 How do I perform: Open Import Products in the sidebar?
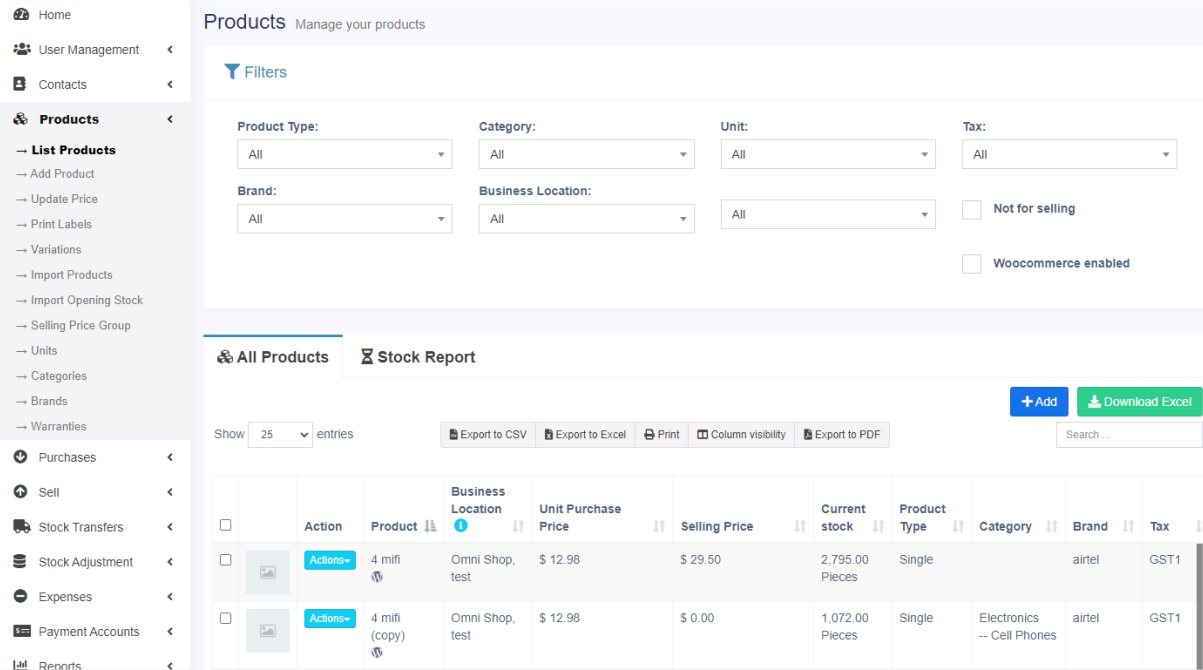(71, 275)
